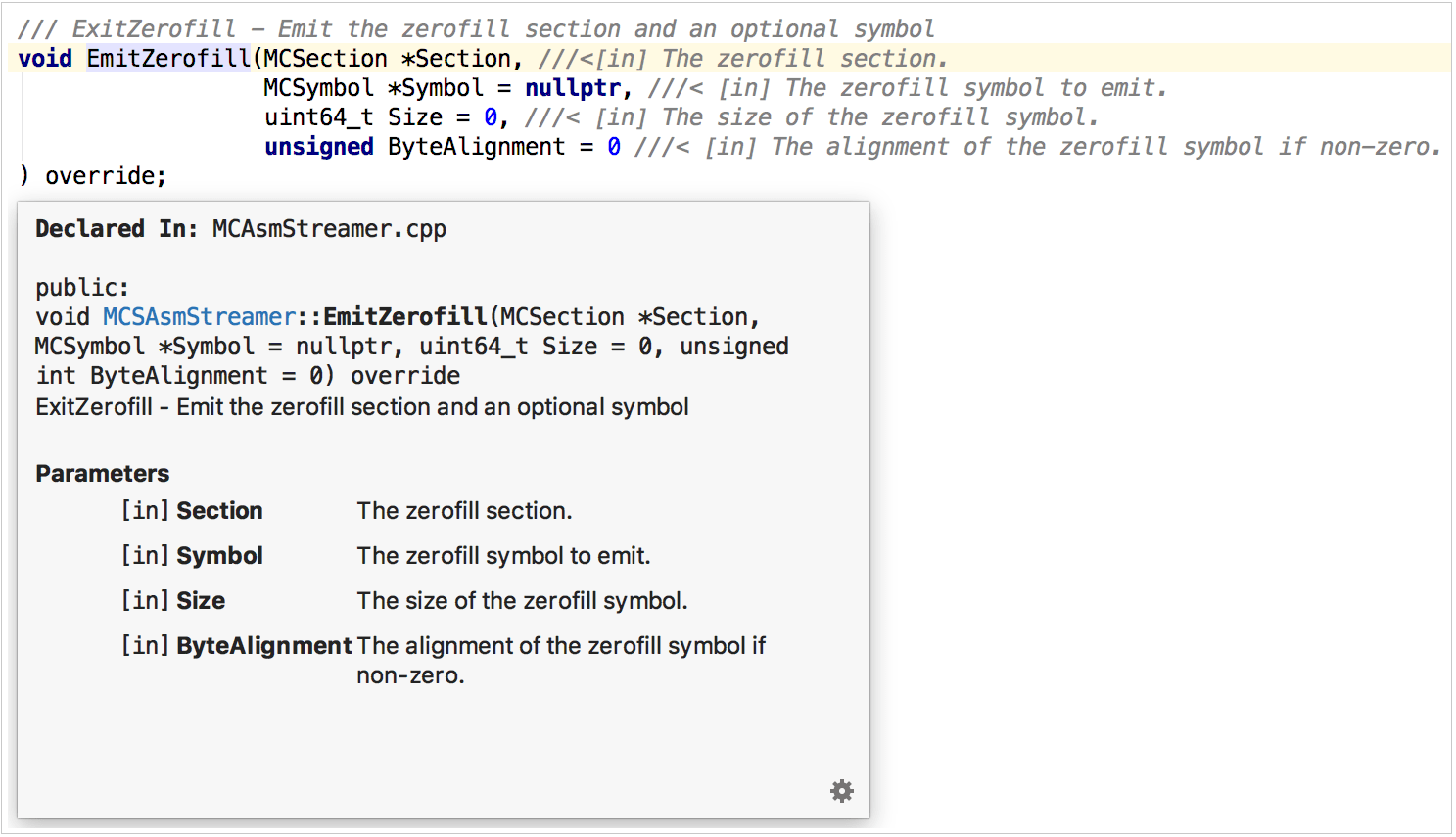Open the documentation popup settings gear
The image size is (1456, 837).
pos(842,790)
